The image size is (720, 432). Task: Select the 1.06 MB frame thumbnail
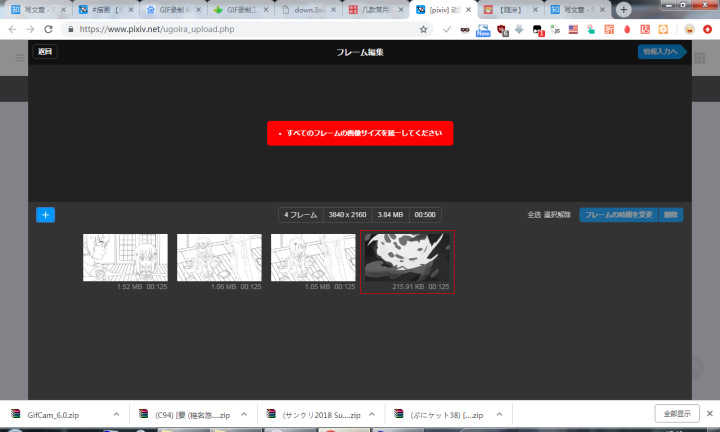click(219, 258)
